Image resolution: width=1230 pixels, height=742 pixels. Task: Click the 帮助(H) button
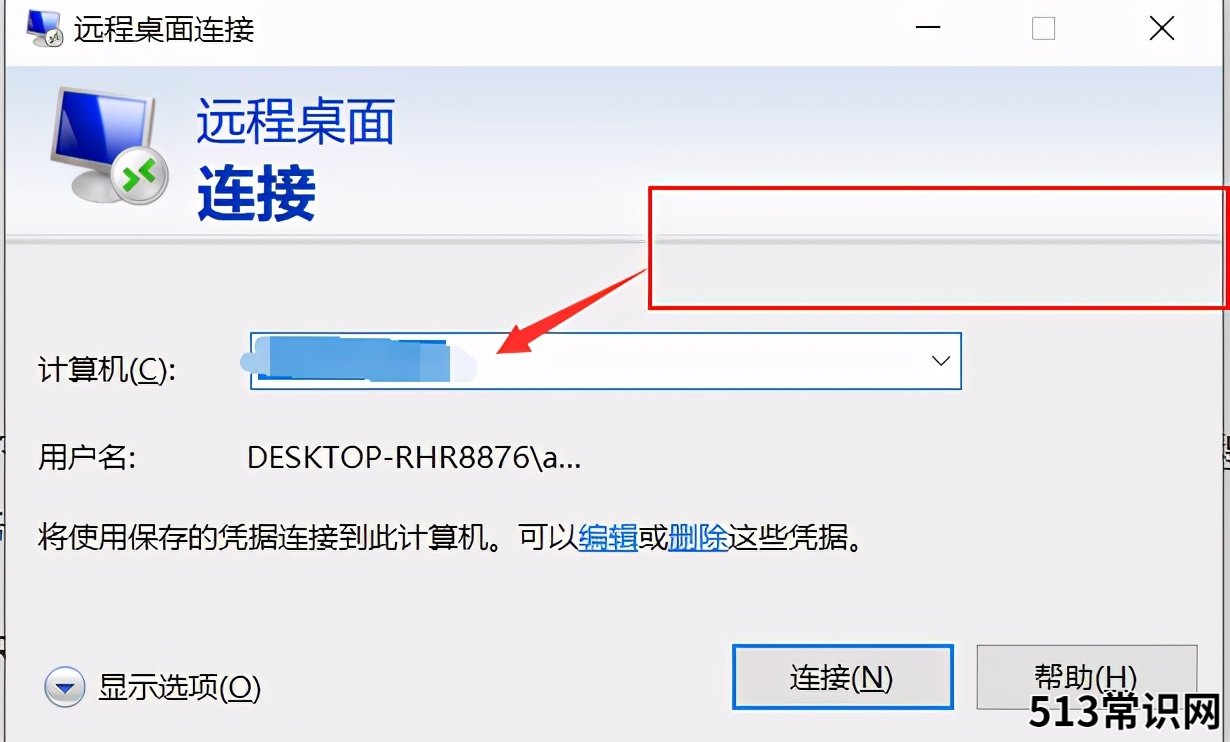coord(1086,678)
